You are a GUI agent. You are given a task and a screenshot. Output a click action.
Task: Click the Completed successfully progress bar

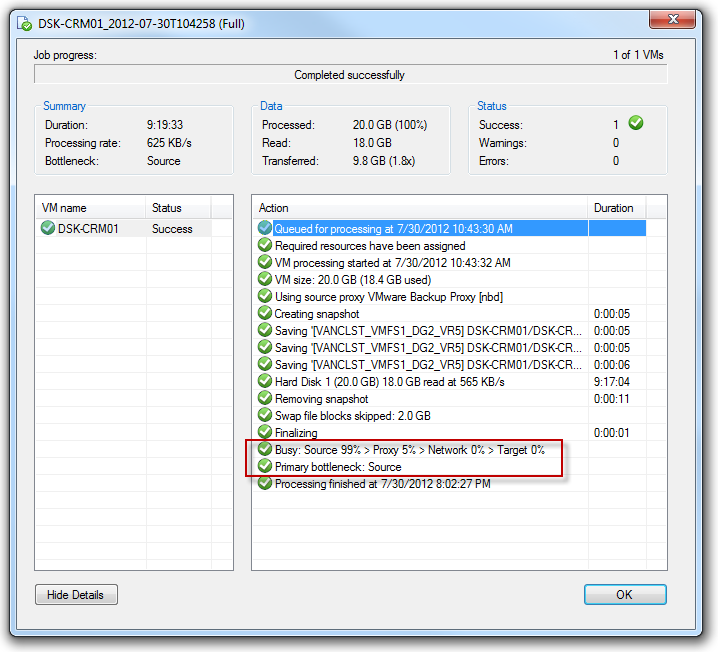pos(350,75)
